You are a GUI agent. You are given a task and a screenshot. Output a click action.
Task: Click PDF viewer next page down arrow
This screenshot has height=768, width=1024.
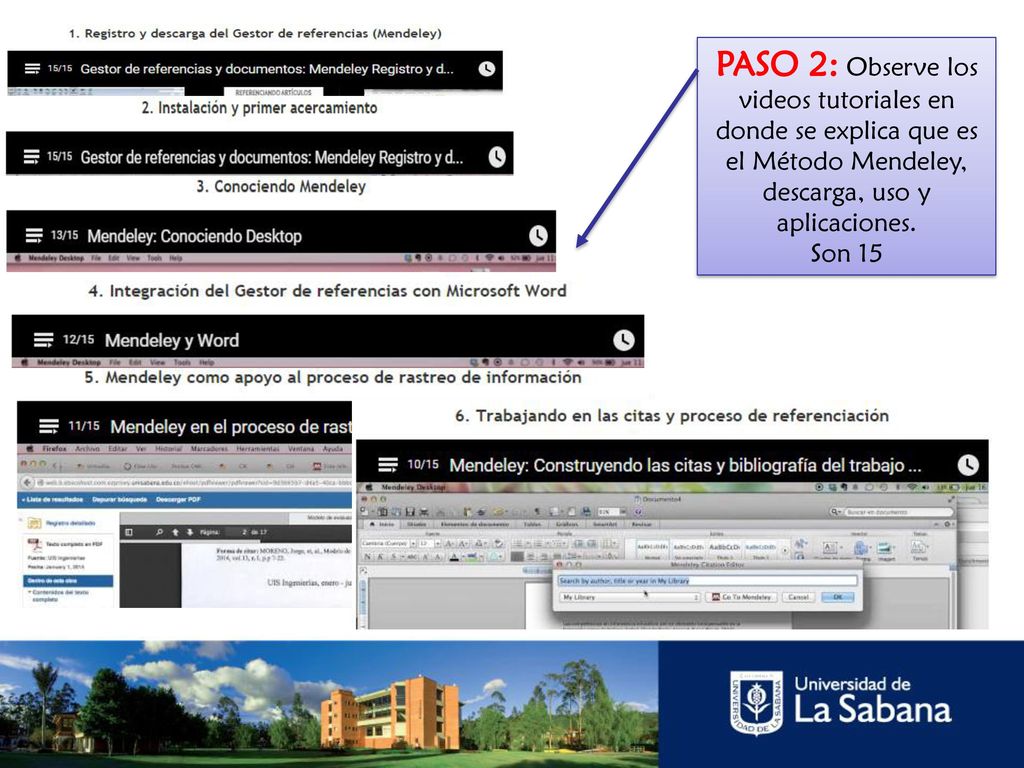[x=190, y=532]
